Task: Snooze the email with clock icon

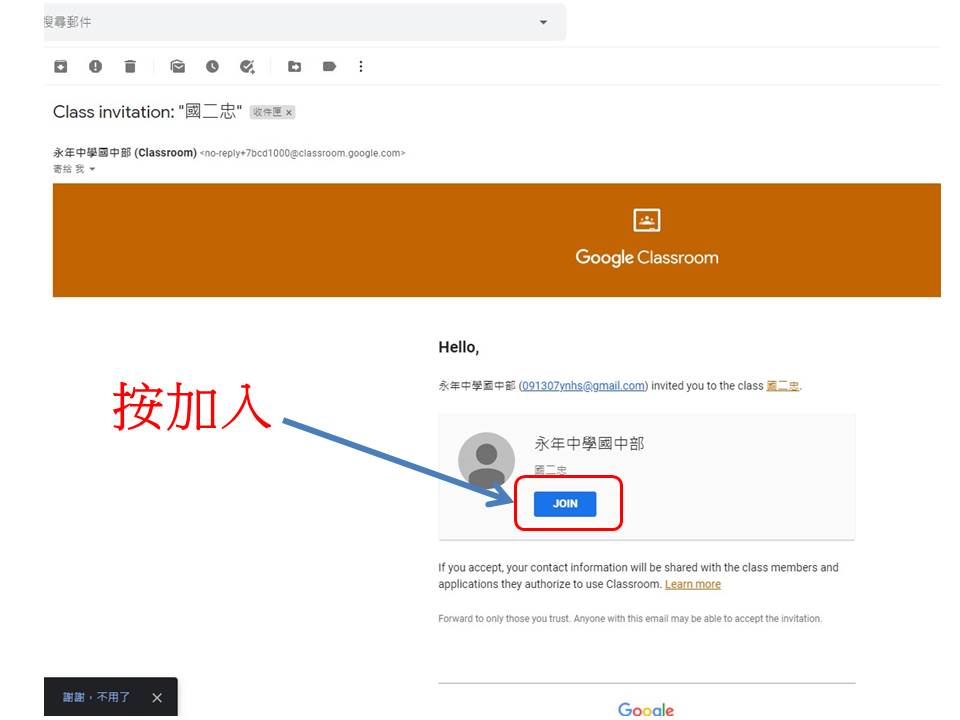Action: (212, 66)
